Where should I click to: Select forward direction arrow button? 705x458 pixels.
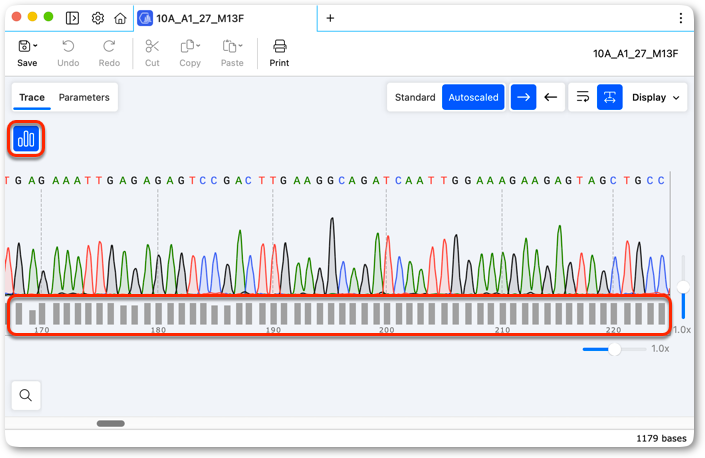pos(523,97)
